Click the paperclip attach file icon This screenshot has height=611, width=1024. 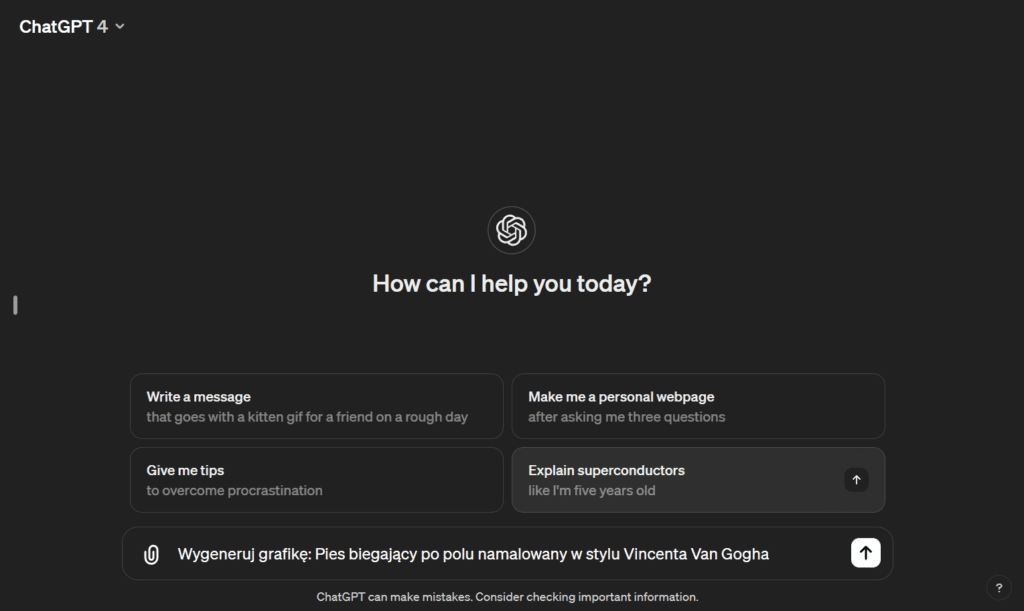[151, 554]
